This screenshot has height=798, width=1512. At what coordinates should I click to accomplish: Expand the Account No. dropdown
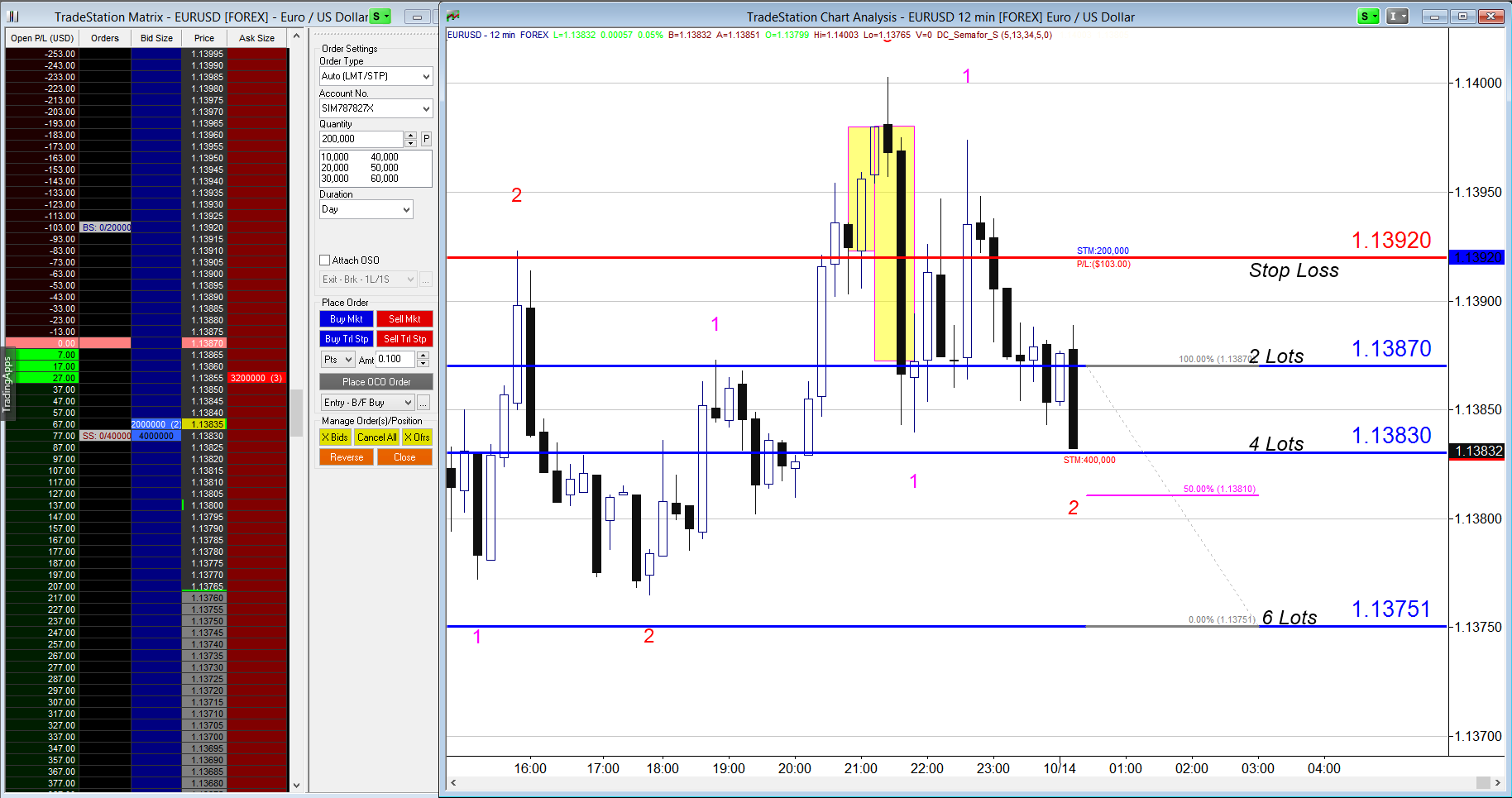click(426, 108)
